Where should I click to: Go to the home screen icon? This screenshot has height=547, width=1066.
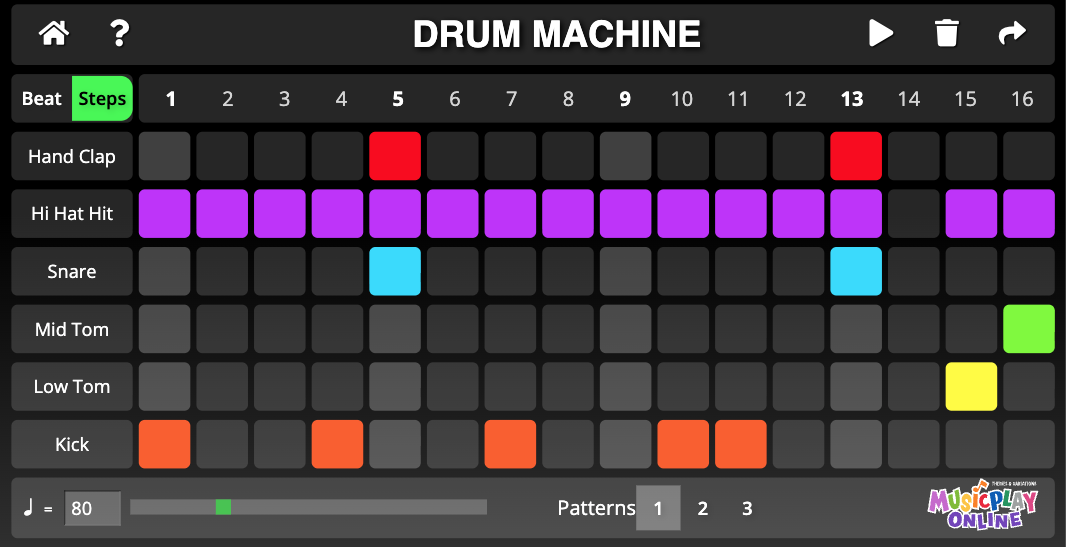tap(54, 34)
